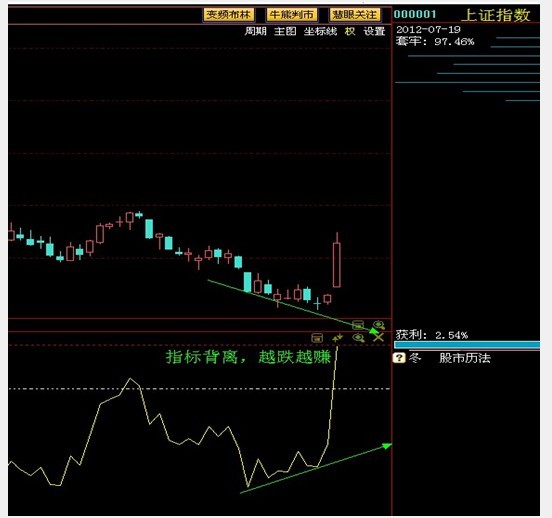
Task: Click the window icon in the upper panel bar
Action: pos(358,324)
